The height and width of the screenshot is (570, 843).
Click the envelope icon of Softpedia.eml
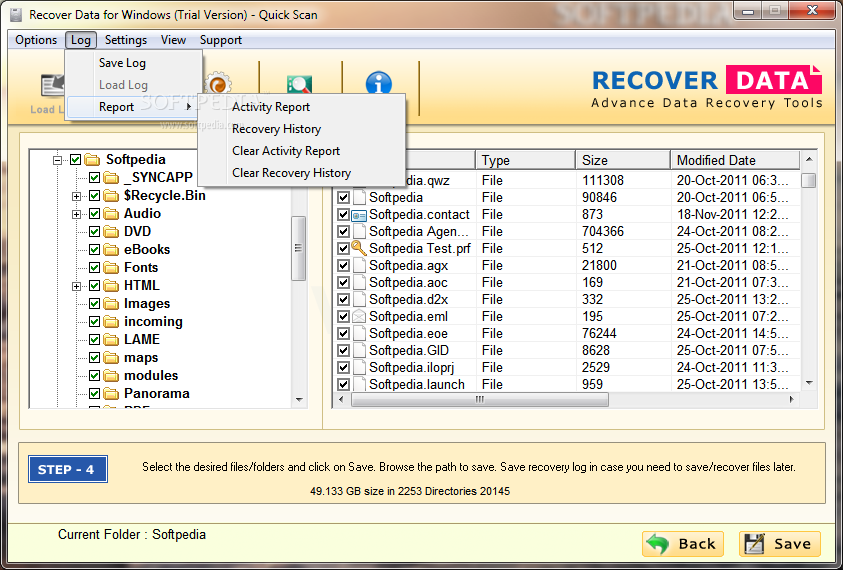359,317
